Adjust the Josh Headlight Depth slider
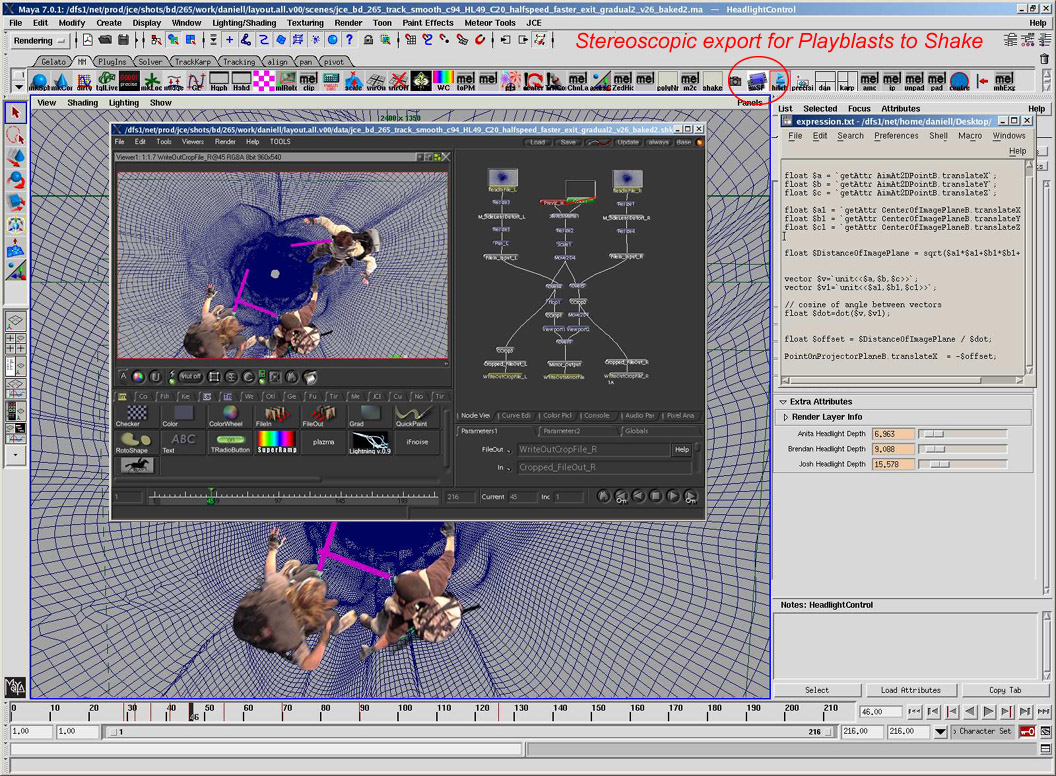The image size is (1056, 776). pos(940,464)
